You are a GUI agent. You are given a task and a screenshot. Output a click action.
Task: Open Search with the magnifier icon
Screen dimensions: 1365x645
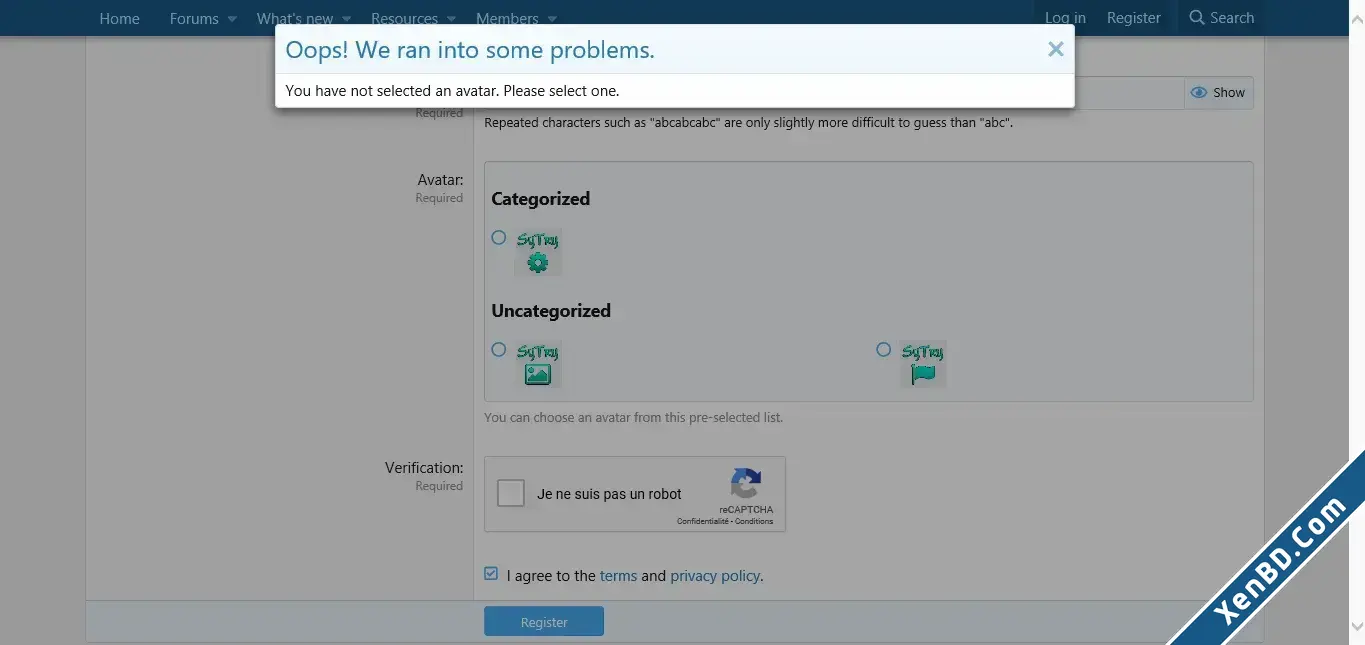point(1221,18)
